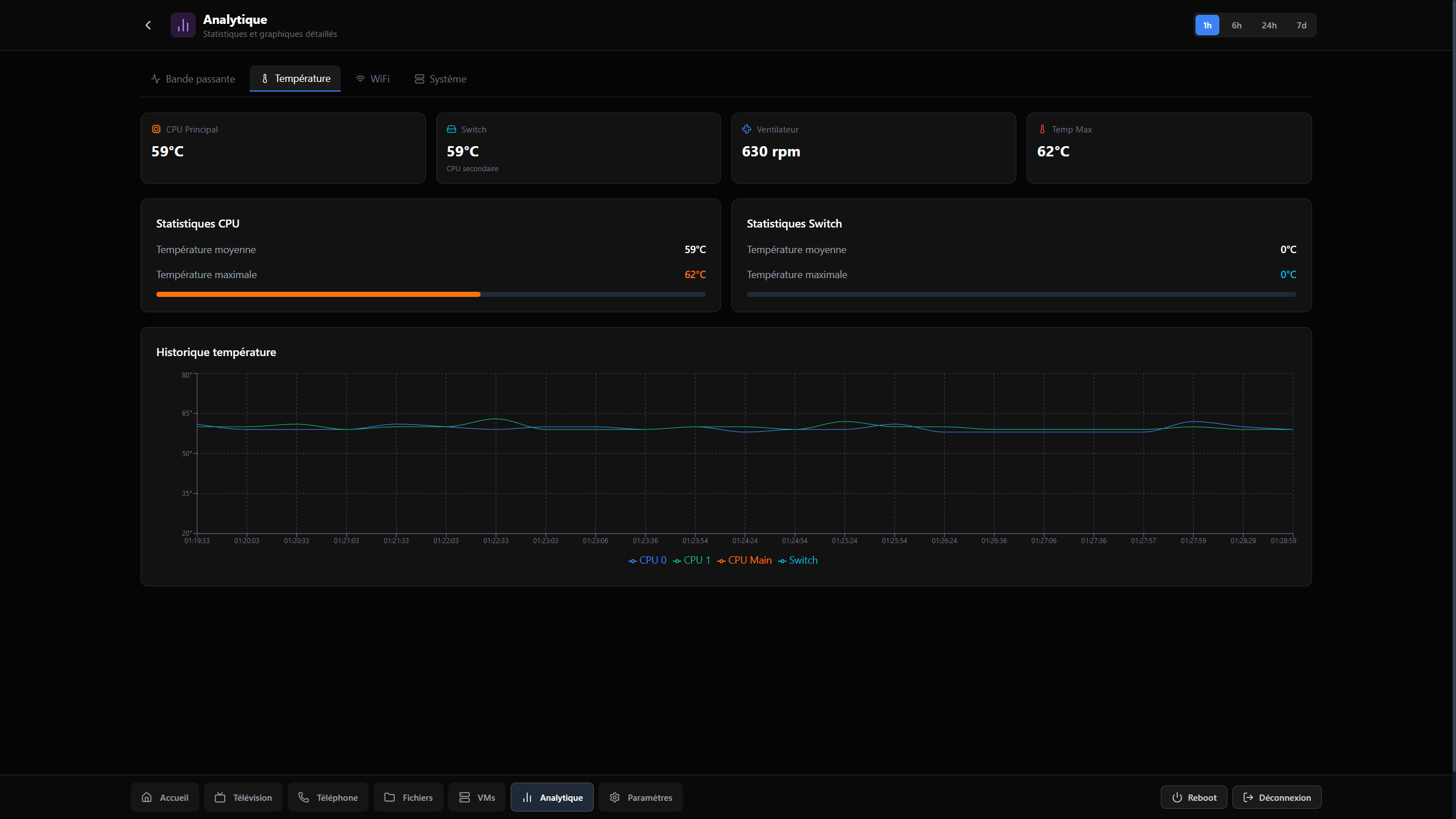Toggle CPU 0 series in legend

[647, 560]
